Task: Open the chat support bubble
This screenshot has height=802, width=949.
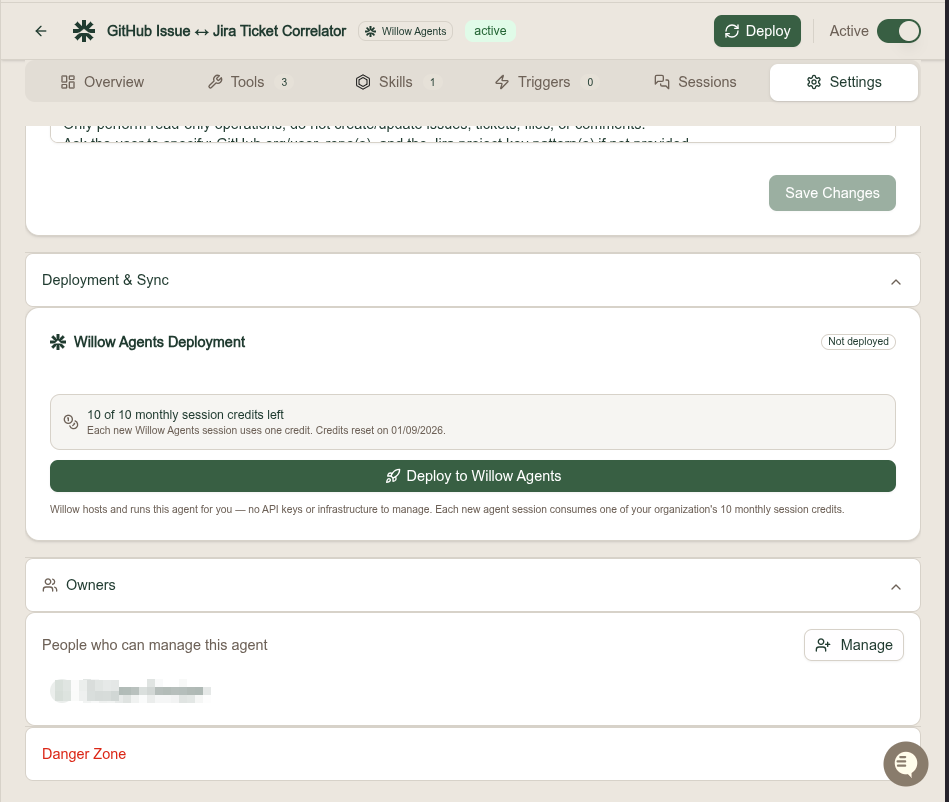Action: point(905,764)
